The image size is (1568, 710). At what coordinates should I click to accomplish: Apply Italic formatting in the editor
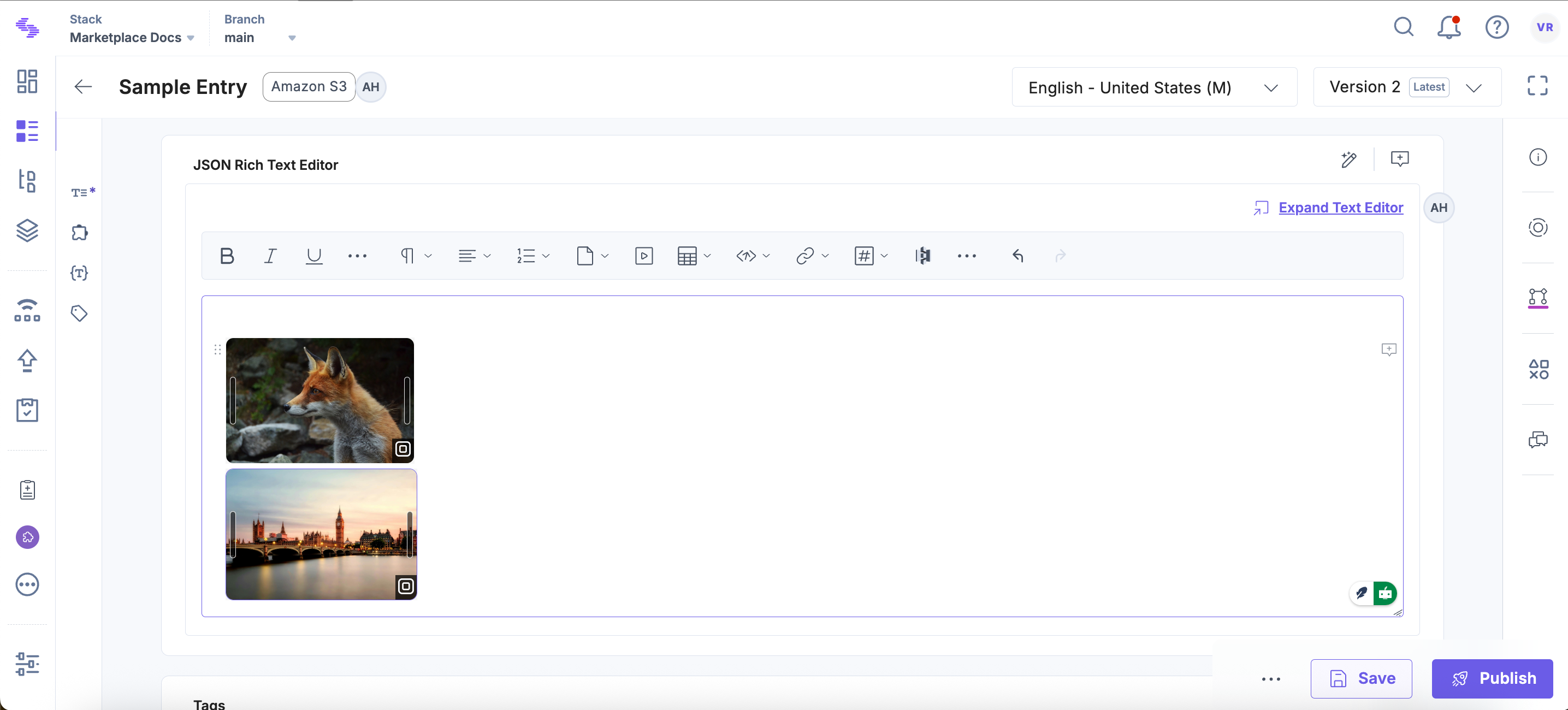pos(271,256)
